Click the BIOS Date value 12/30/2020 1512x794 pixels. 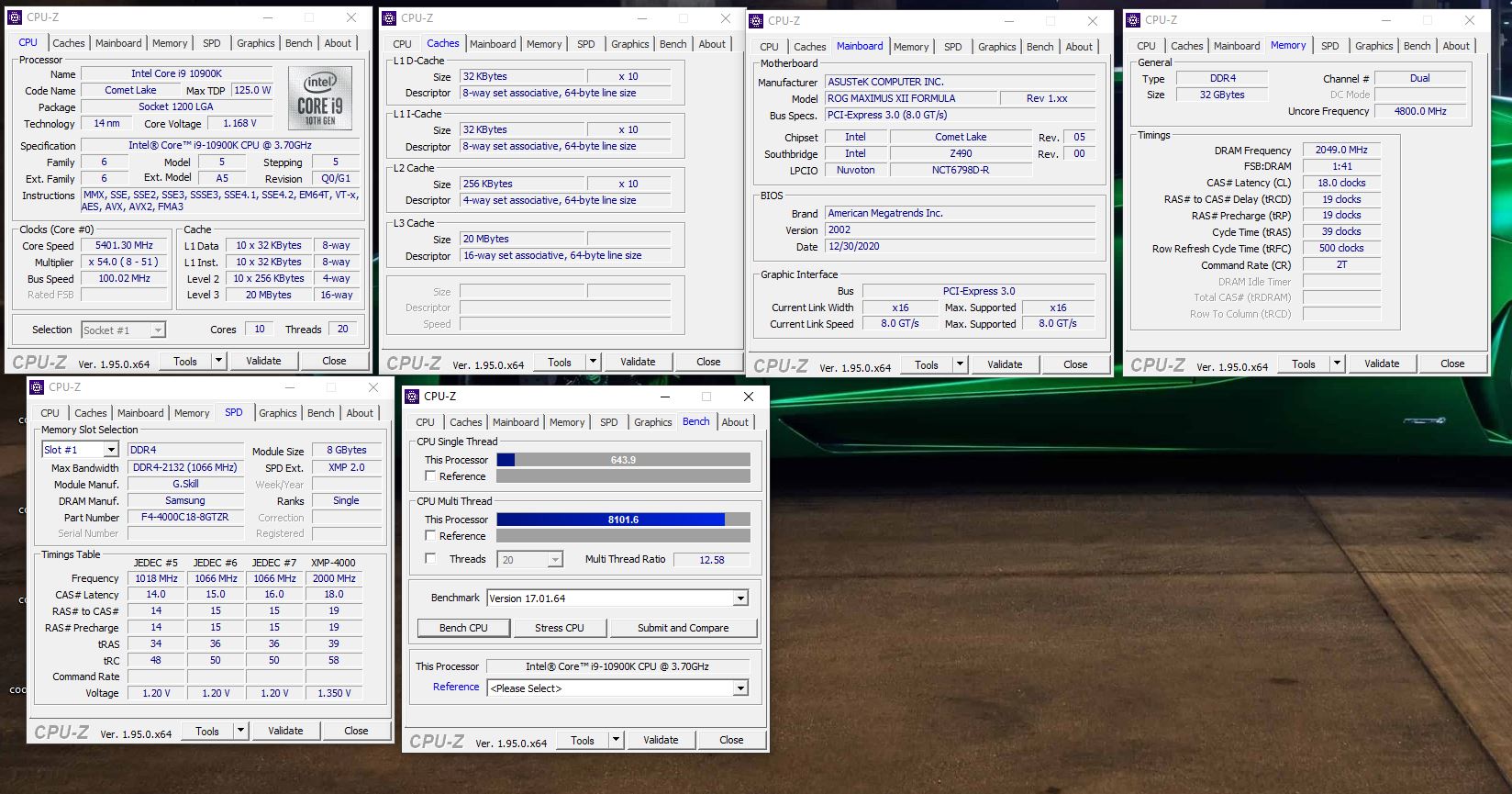tap(961, 247)
